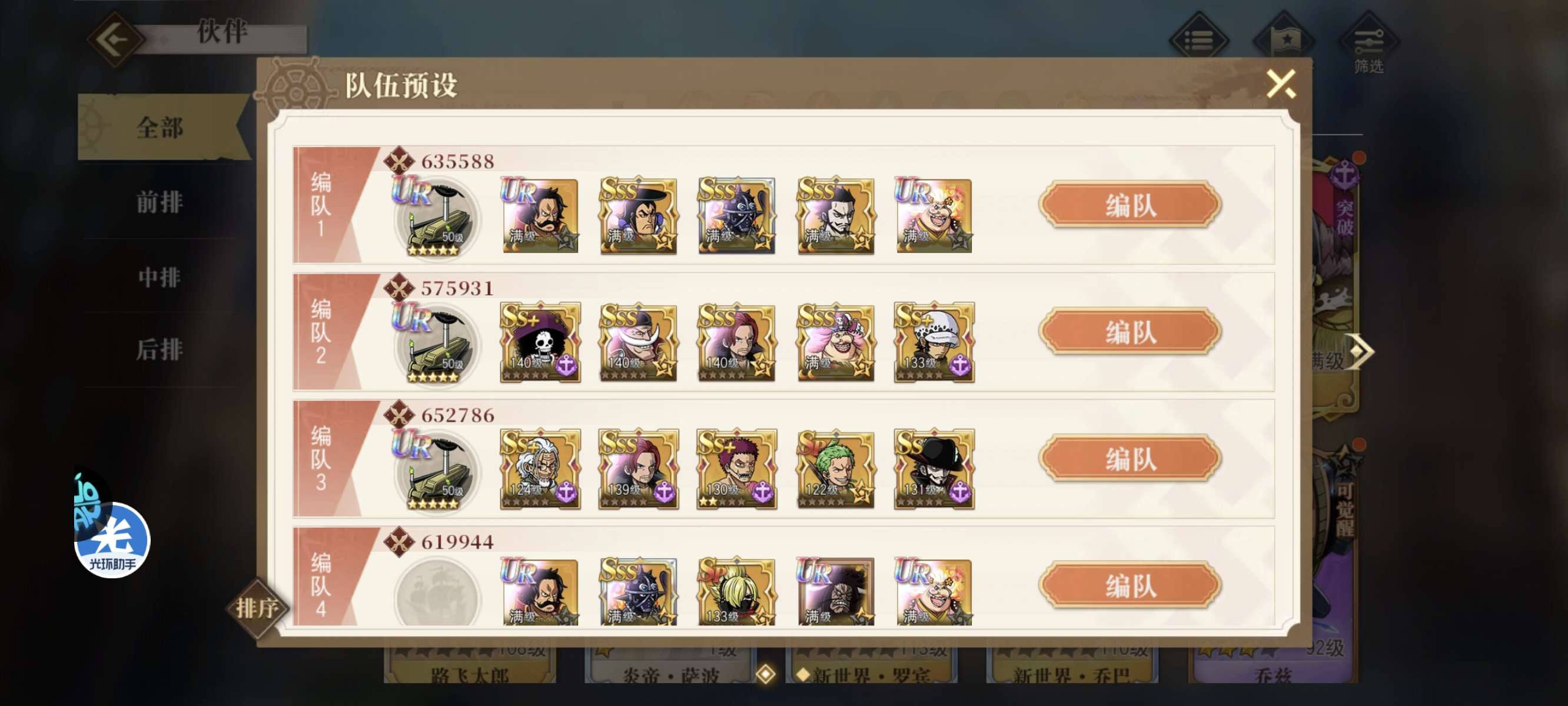Switch to the 后排 tab

(160, 349)
